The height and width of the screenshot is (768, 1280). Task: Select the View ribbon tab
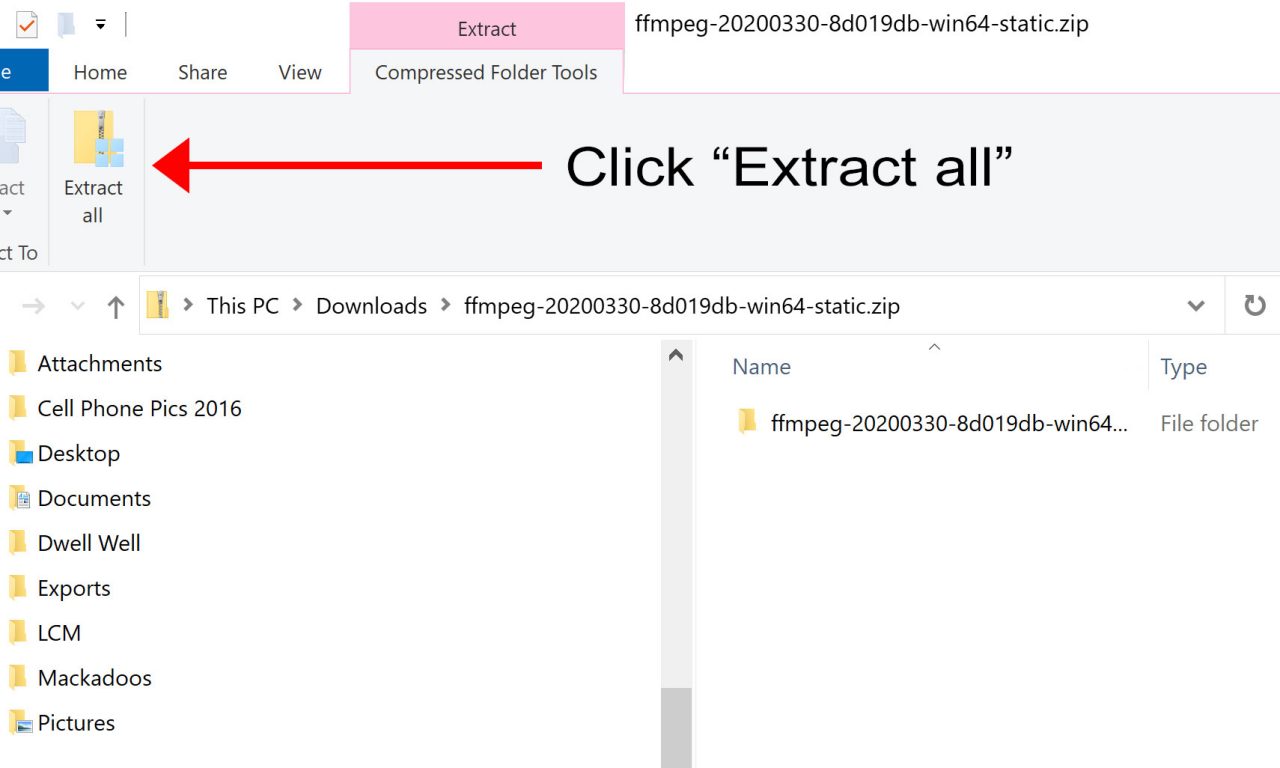pyautogui.click(x=300, y=73)
